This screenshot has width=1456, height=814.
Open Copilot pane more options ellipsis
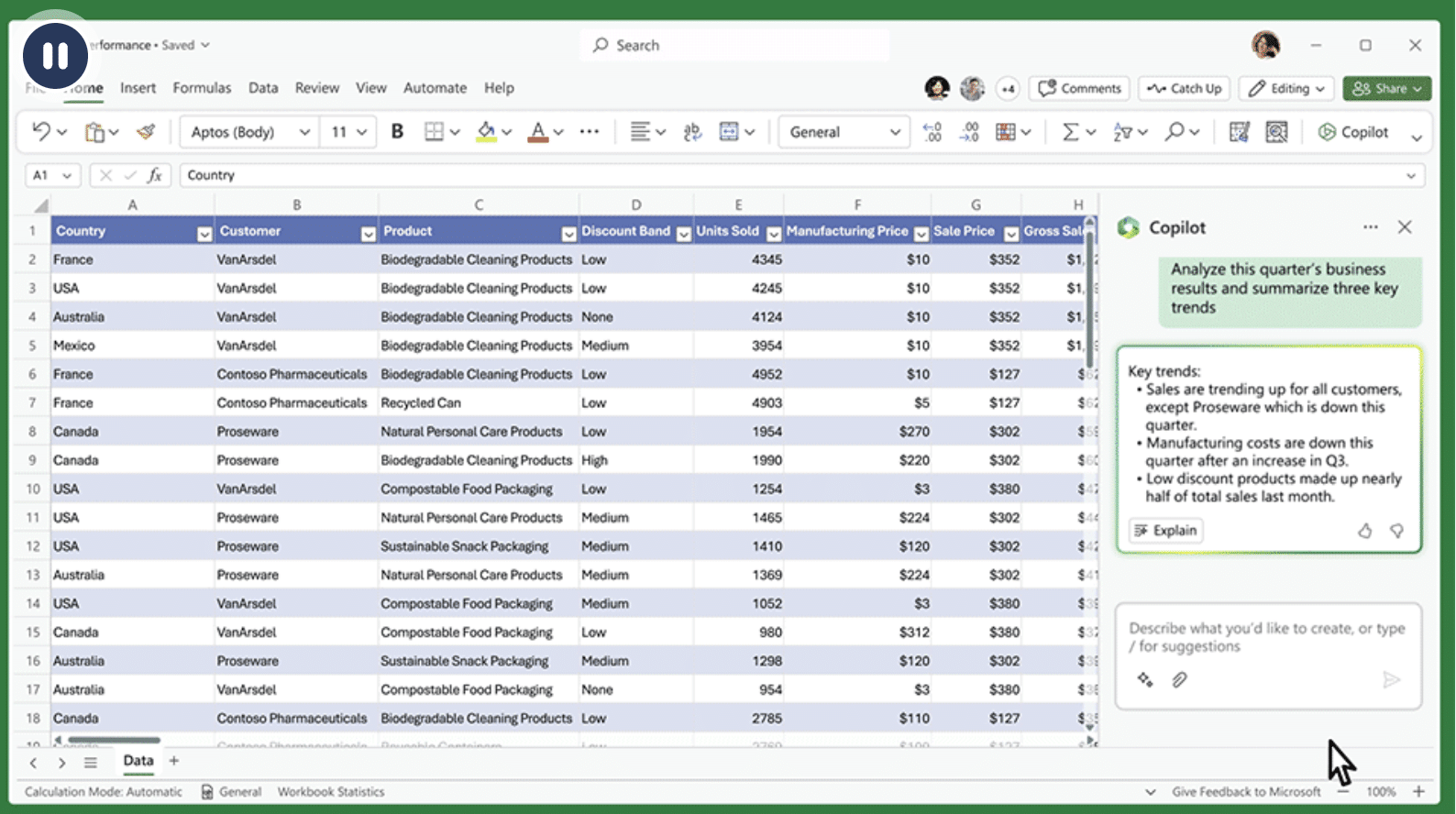point(1371,227)
